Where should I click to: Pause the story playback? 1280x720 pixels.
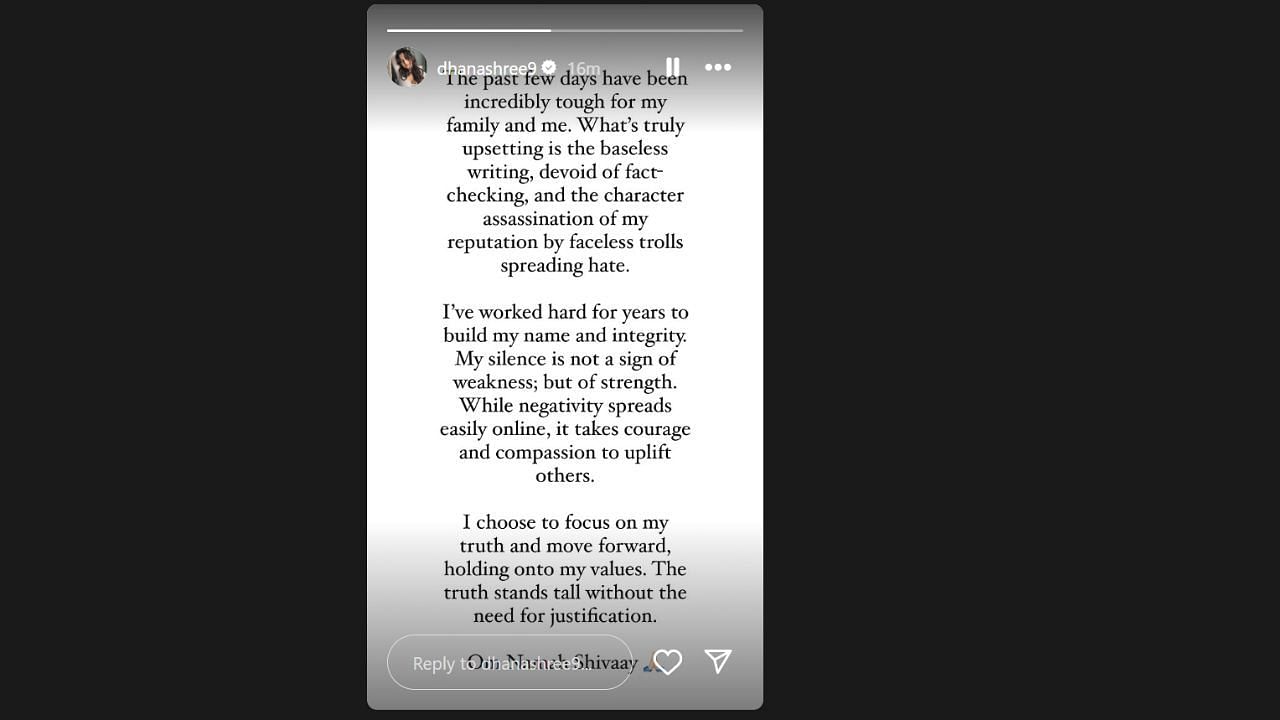click(672, 67)
